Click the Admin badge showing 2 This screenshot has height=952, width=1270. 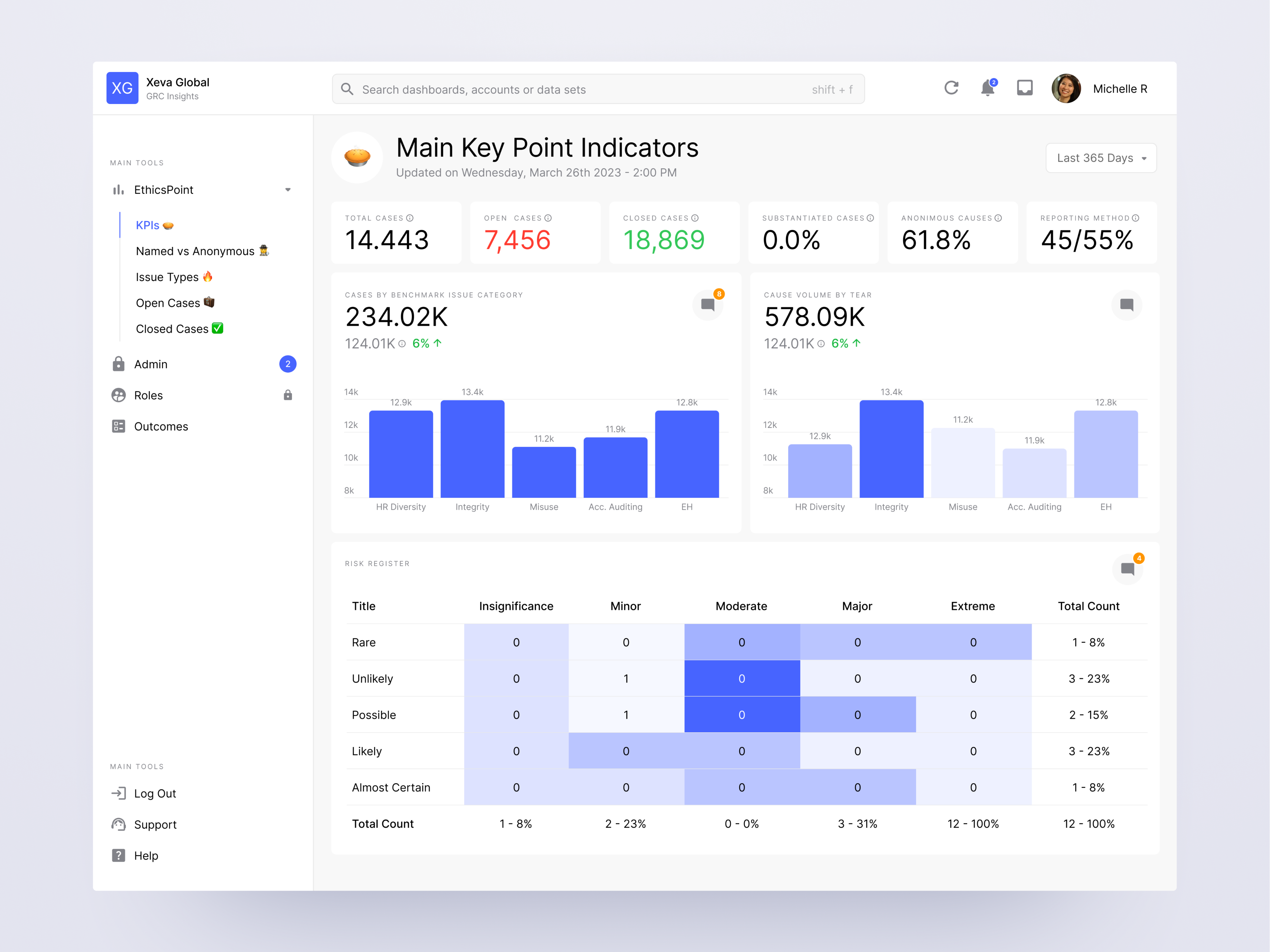pos(287,364)
